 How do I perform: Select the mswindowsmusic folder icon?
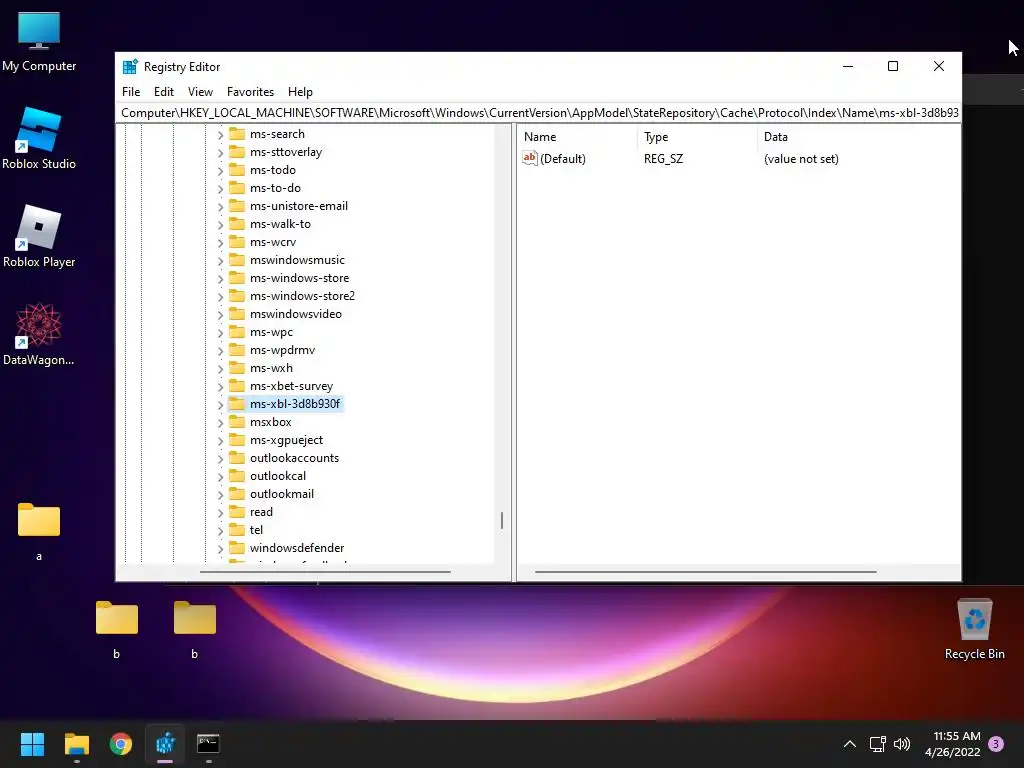pyautogui.click(x=236, y=260)
